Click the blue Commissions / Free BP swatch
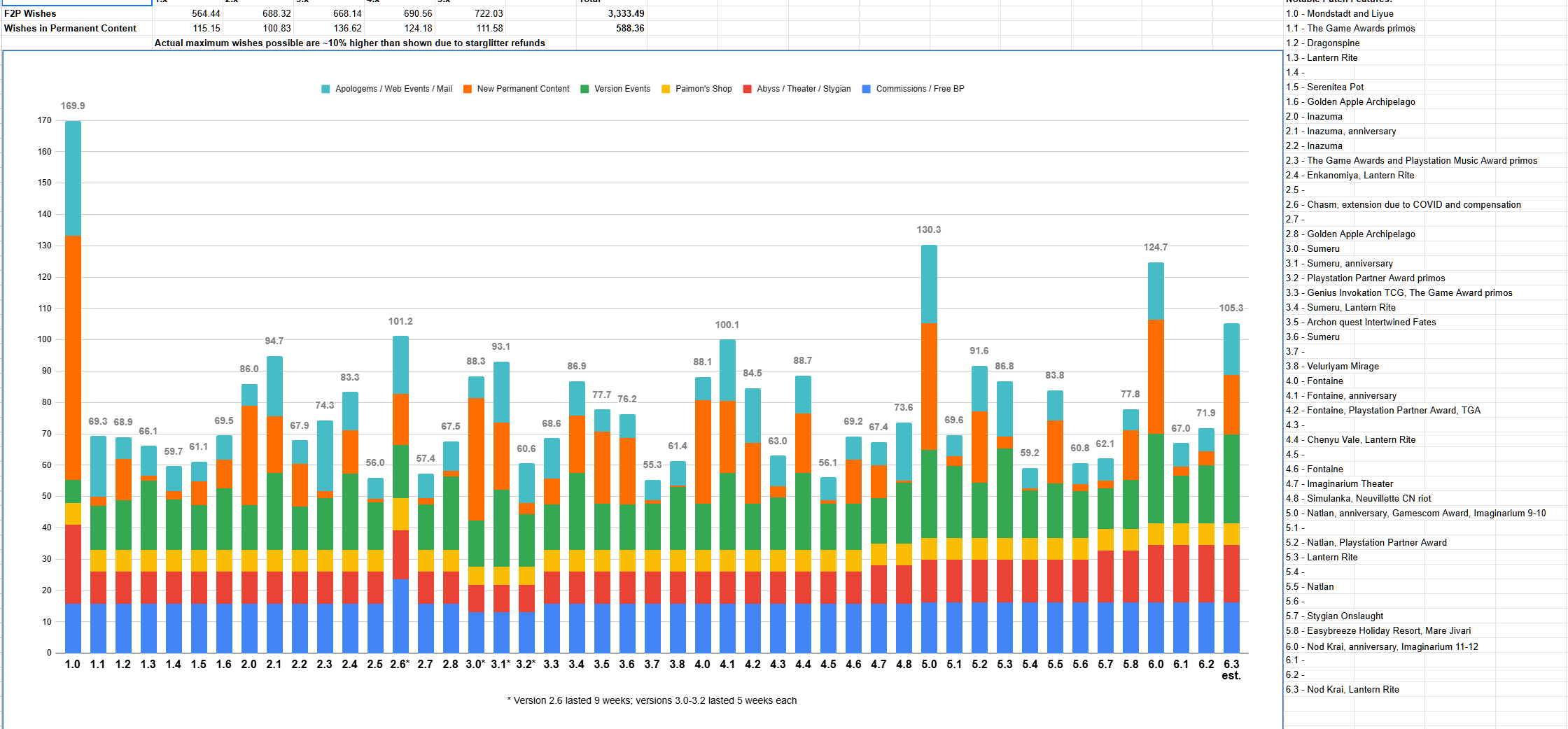This screenshot has width=1568, height=729. (867, 89)
